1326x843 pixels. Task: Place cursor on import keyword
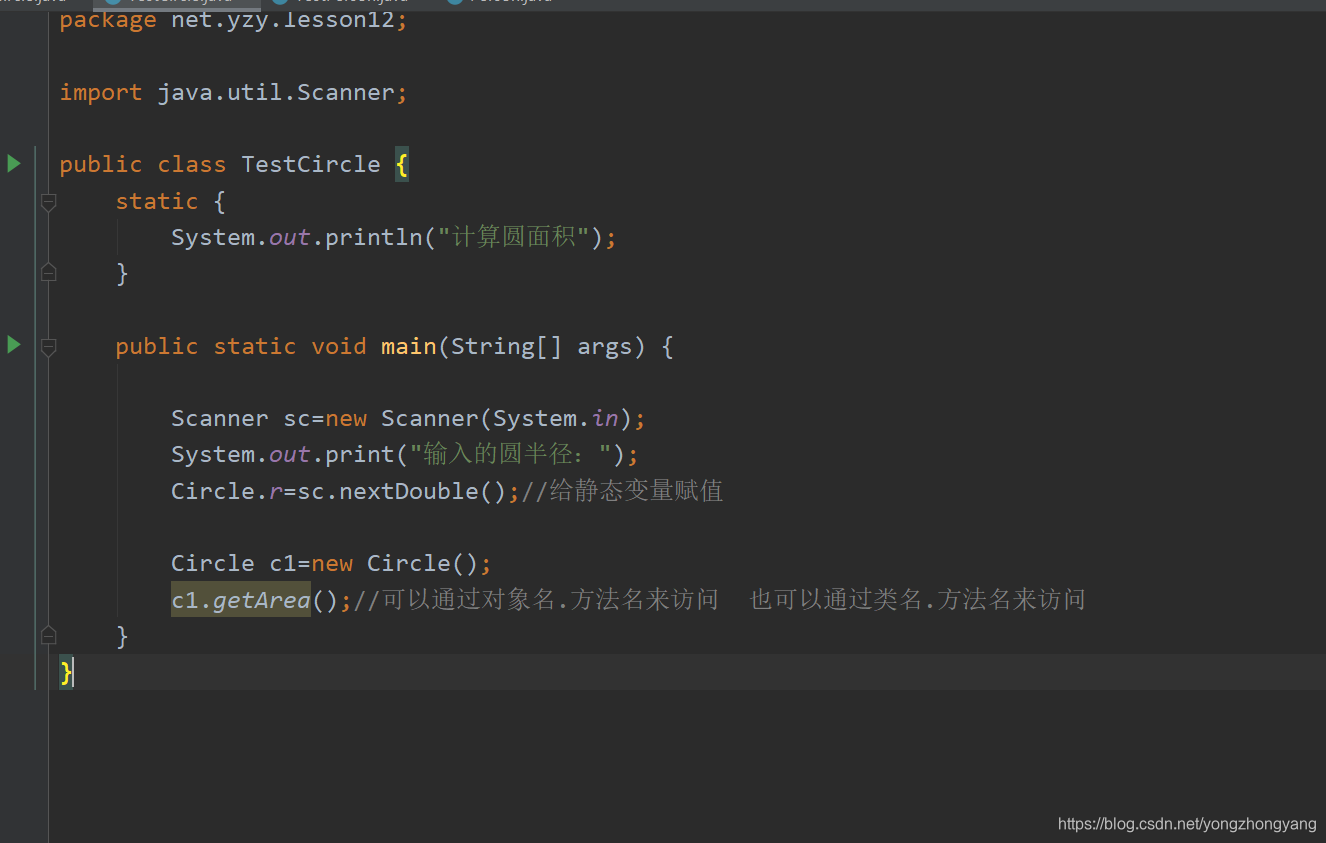pyautogui.click(x=101, y=92)
